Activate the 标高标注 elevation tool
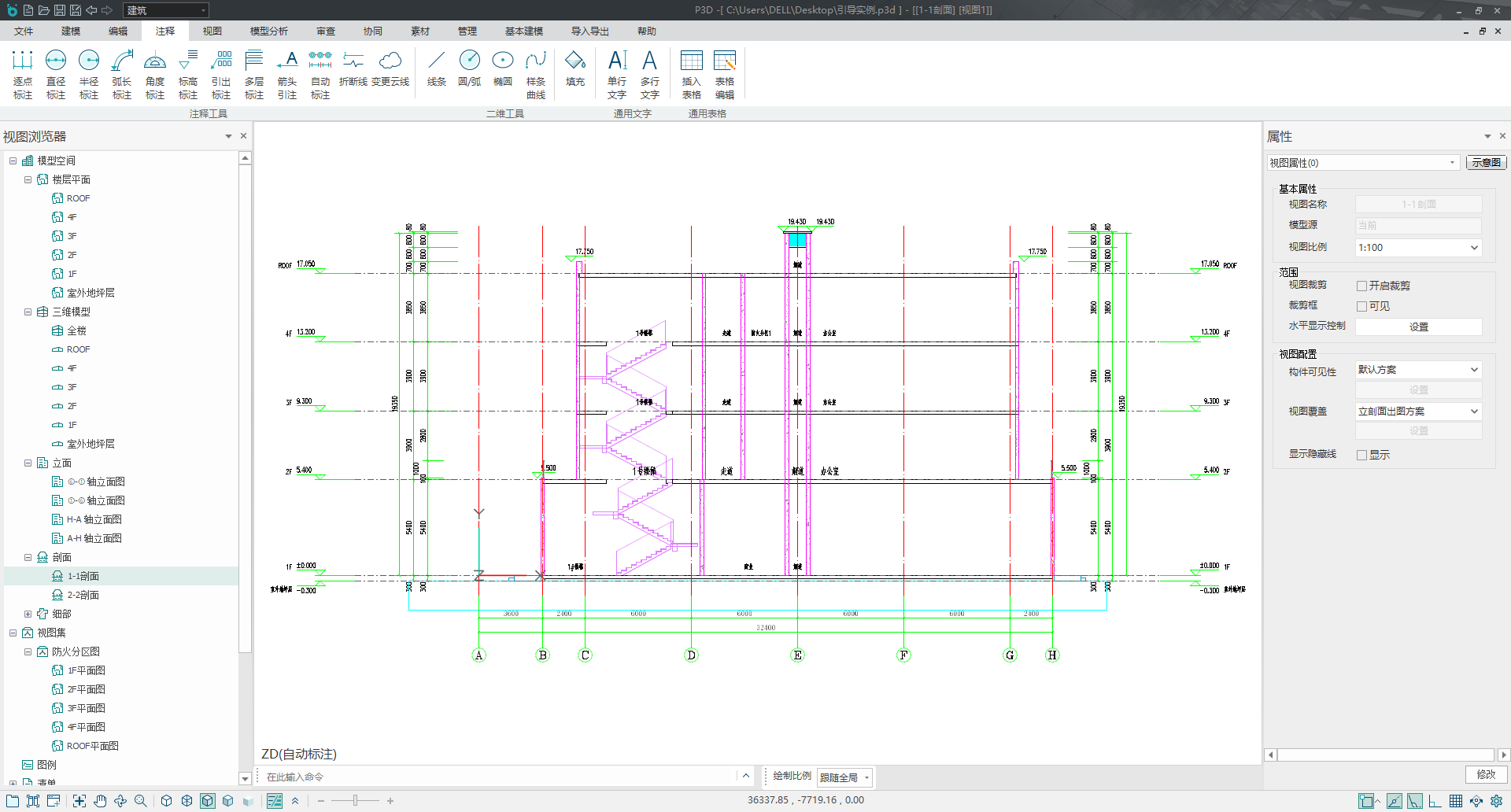This screenshot has height=812, width=1511. click(x=188, y=74)
